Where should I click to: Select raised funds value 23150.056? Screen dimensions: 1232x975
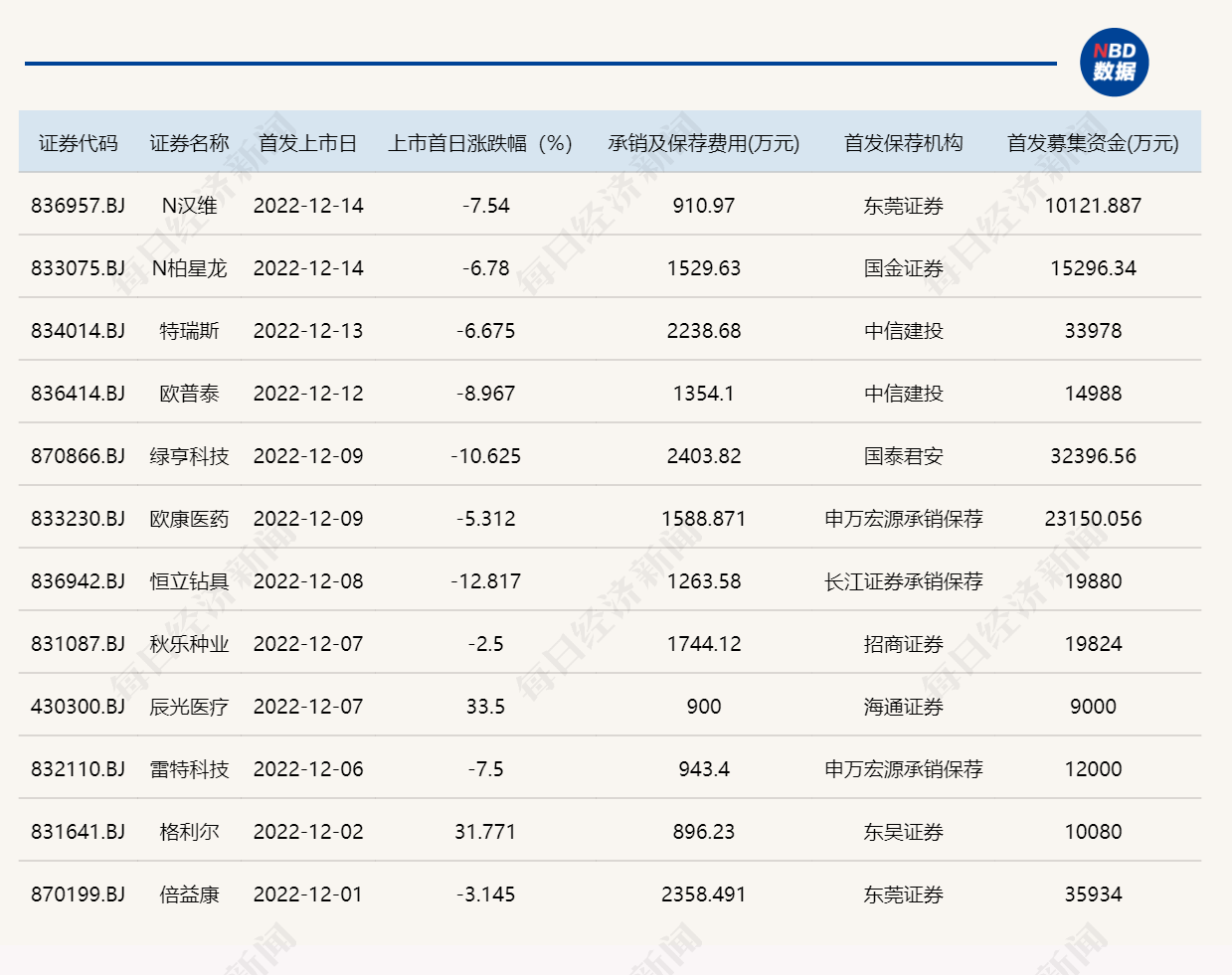1093,519
